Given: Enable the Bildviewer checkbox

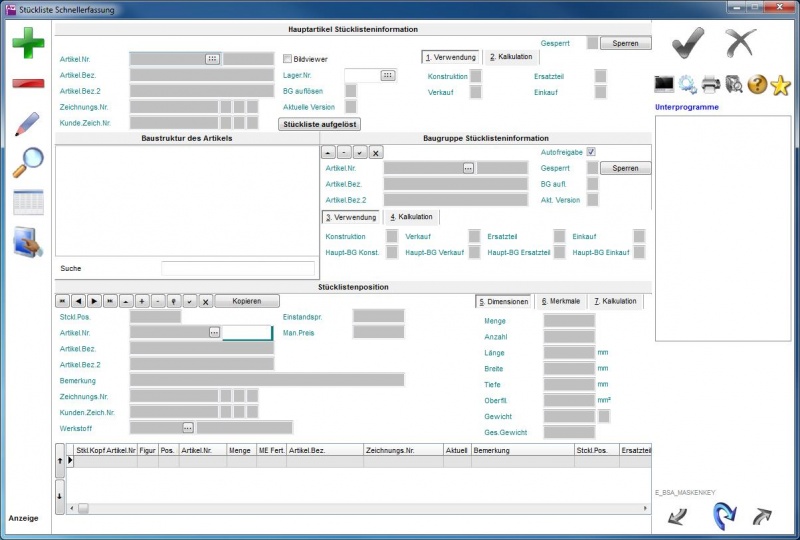Looking at the screenshot, I should coord(287,59).
